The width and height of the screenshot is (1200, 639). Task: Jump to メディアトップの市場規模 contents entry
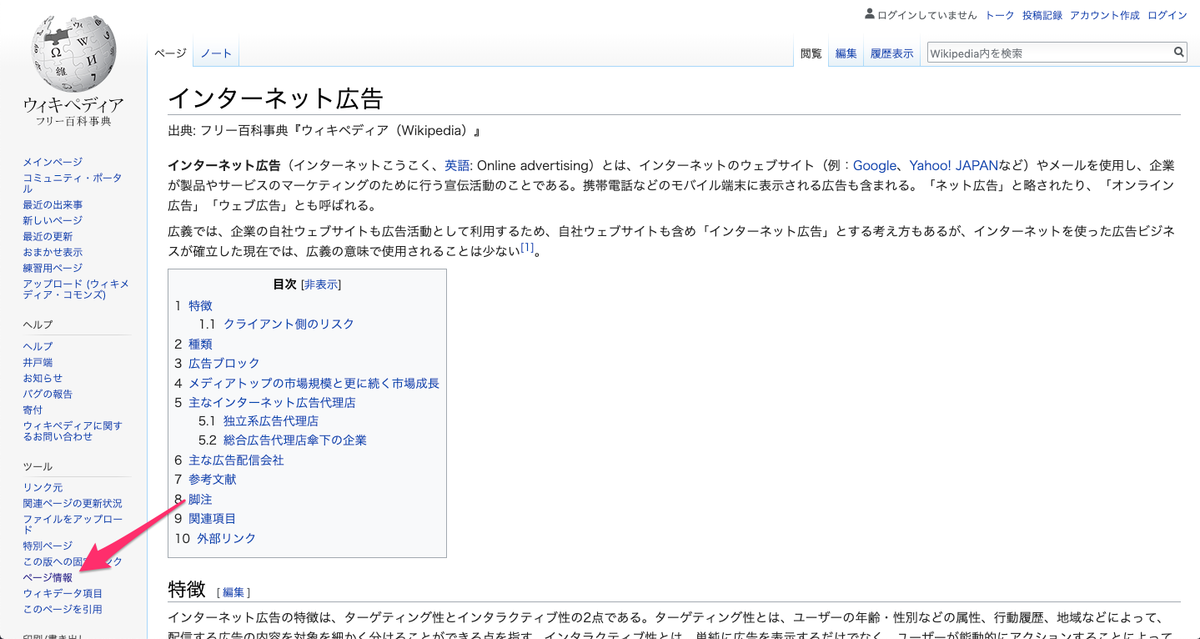pos(314,383)
